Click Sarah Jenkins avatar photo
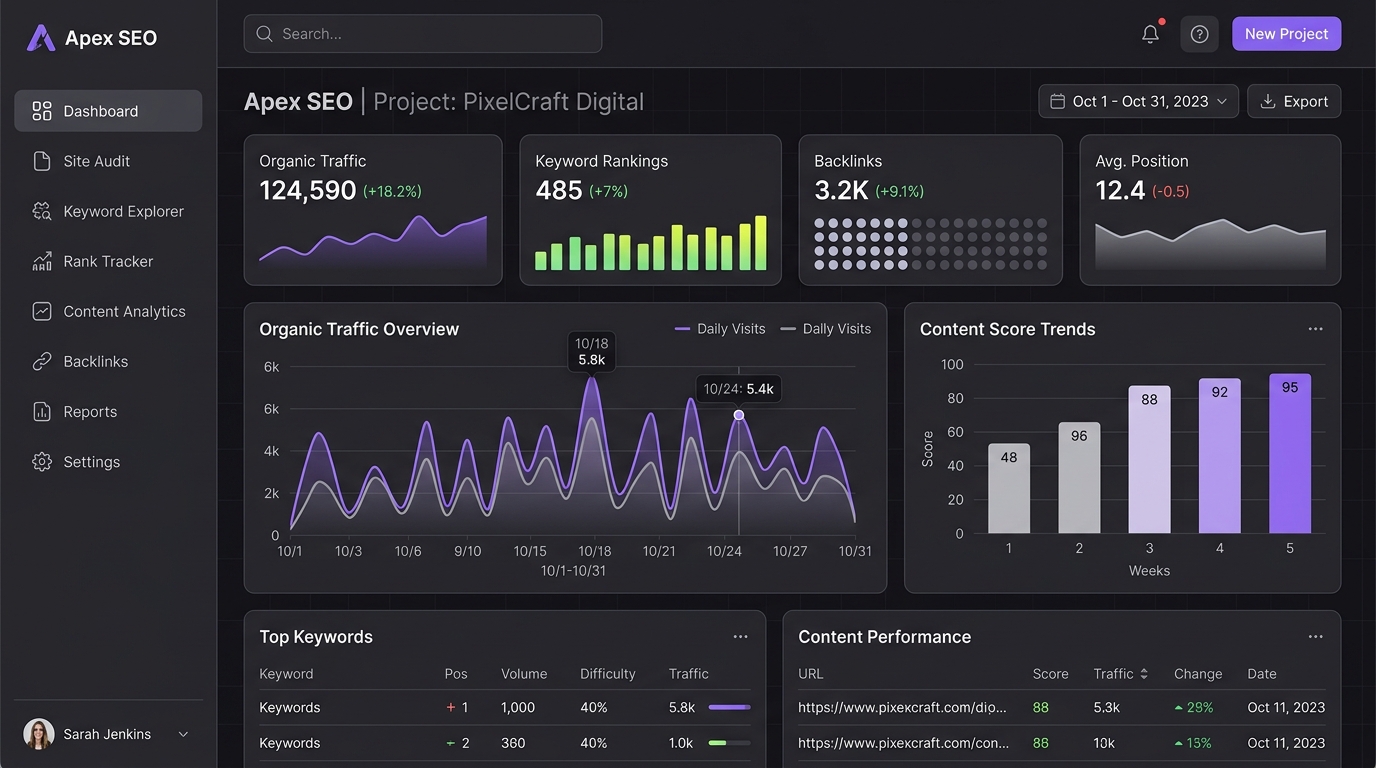Viewport: 1376px width, 768px height. click(x=39, y=734)
